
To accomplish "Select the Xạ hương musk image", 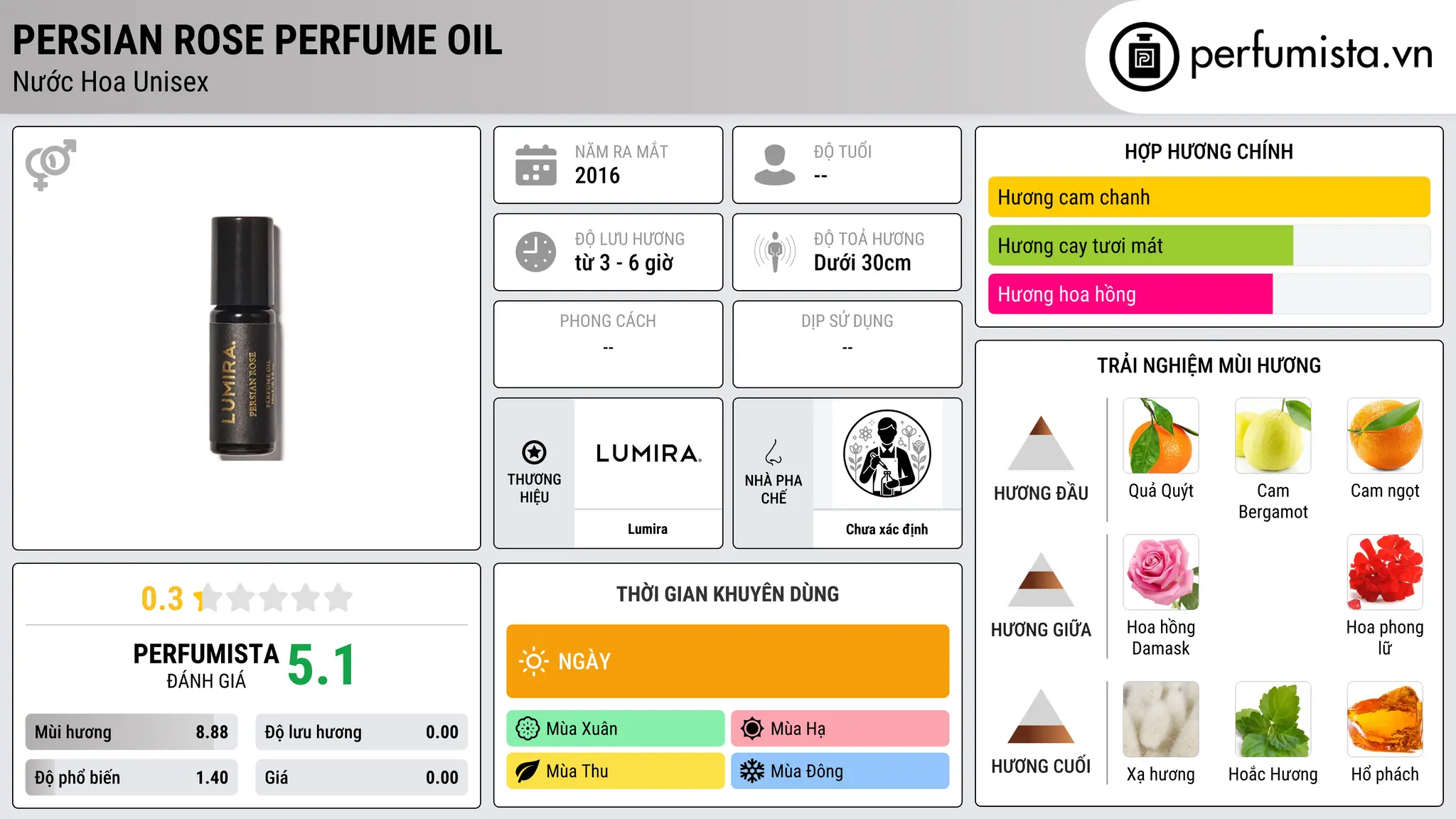I will pyautogui.click(x=1161, y=719).
